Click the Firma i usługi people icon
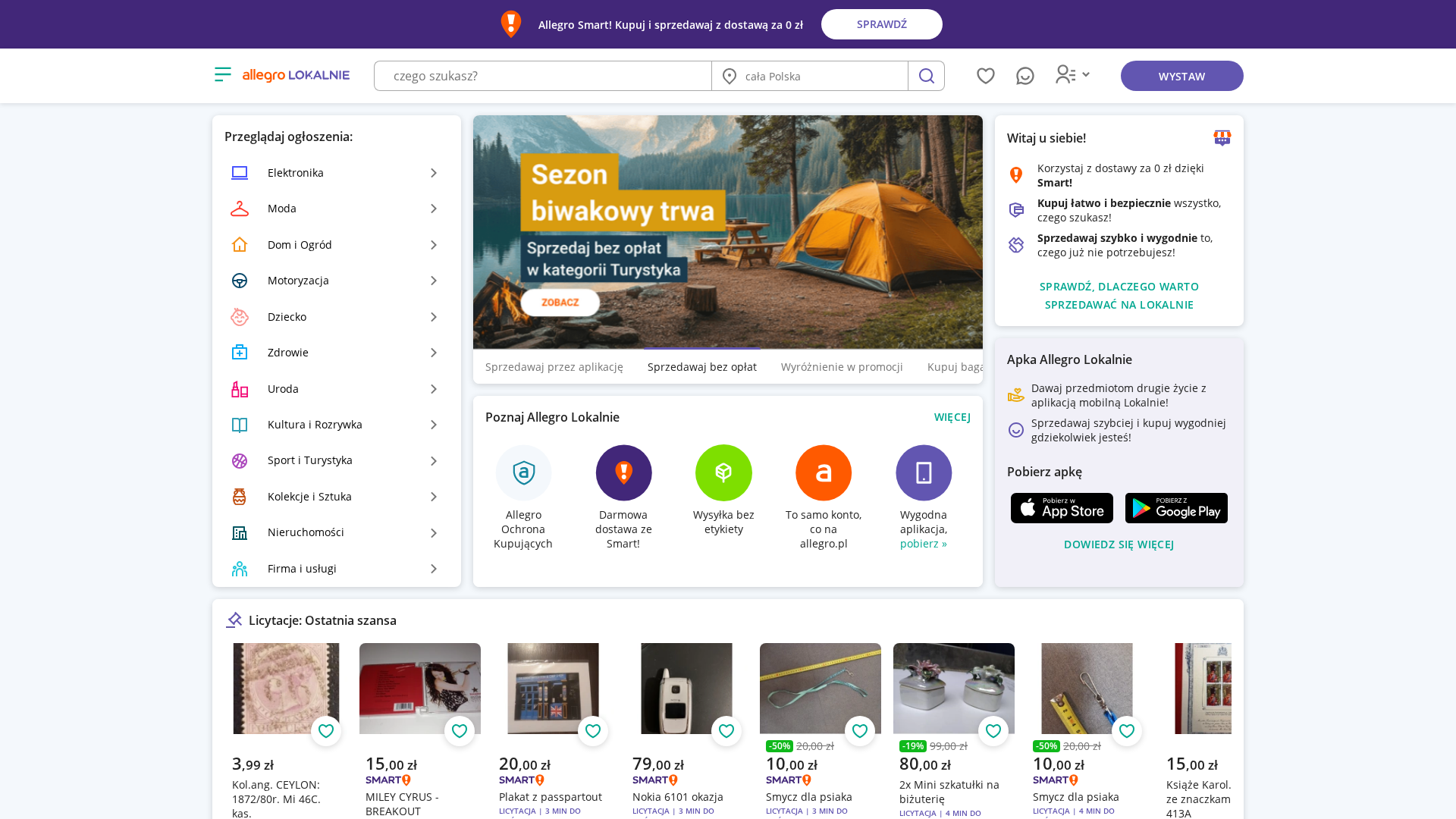This screenshot has height=819, width=1456. [240, 569]
